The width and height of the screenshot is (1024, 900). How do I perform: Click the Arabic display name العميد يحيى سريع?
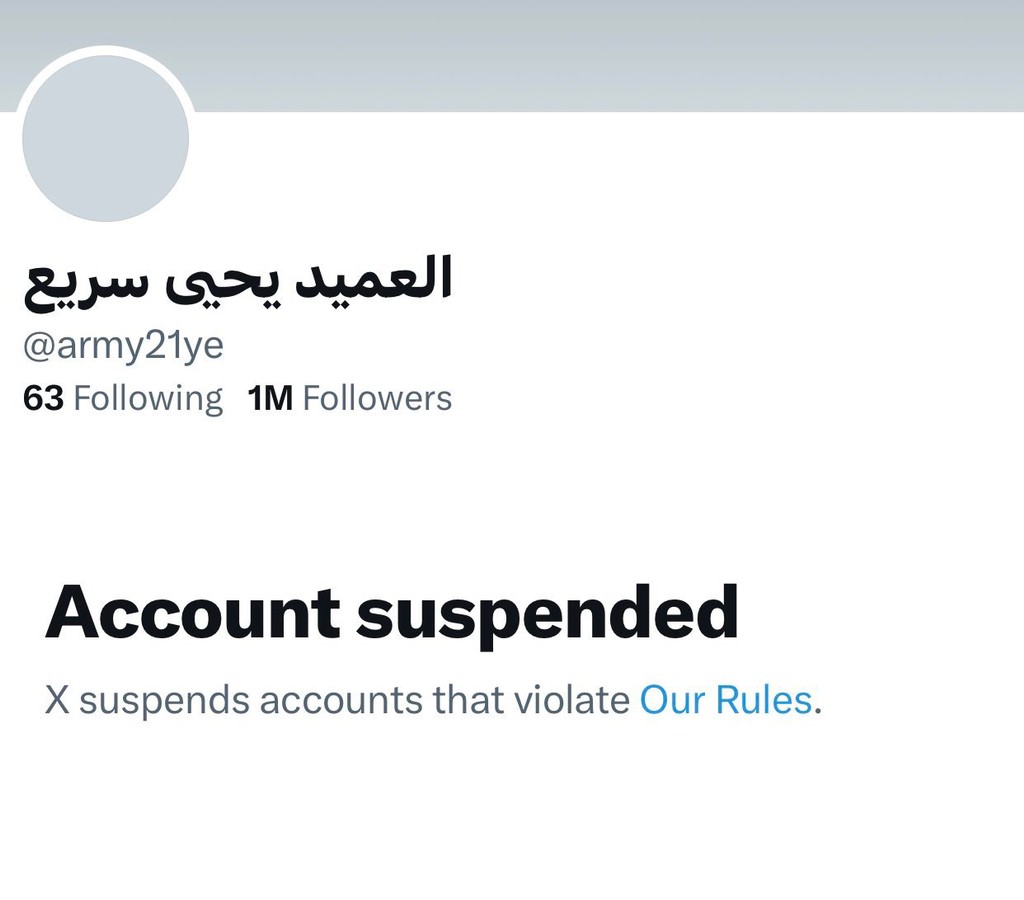(238, 281)
